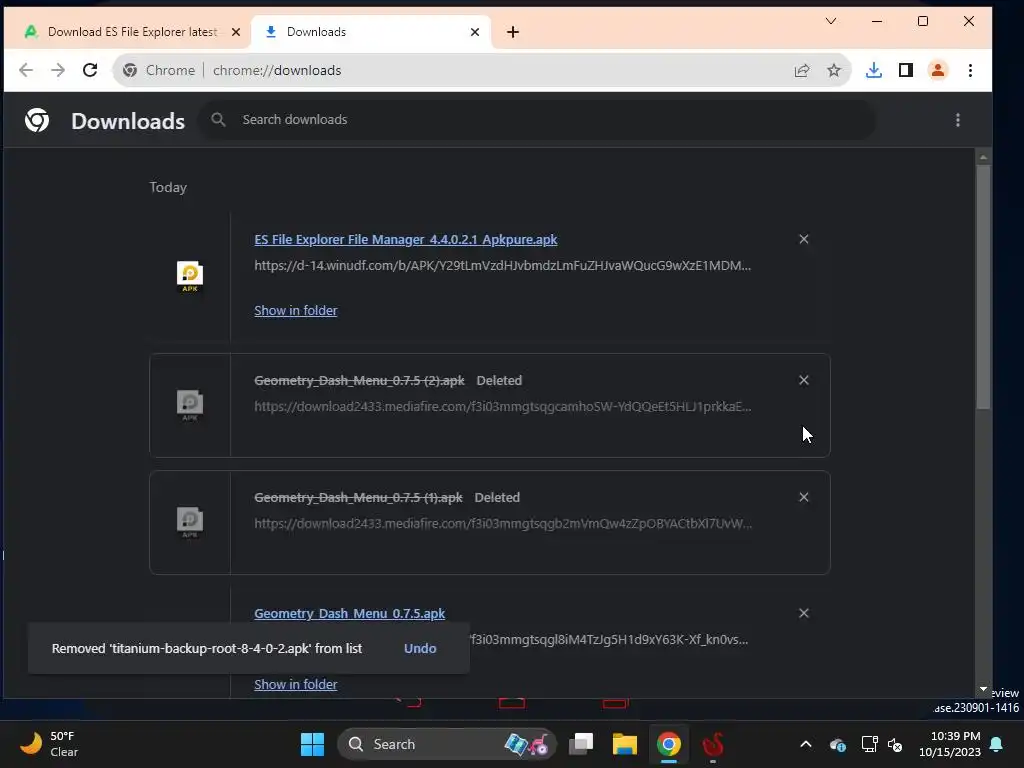
Task: Open Chrome's three-dot main menu
Action: tap(970, 71)
